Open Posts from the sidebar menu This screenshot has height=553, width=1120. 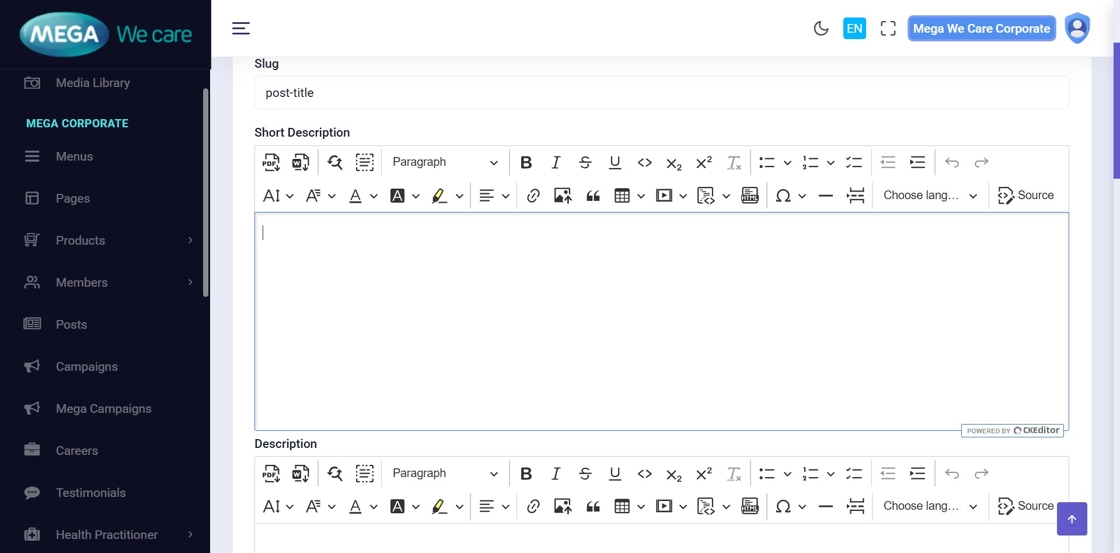coord(71,325)
